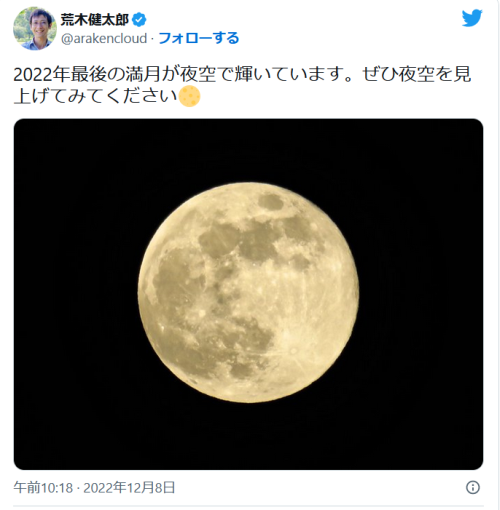Viewport: 500px width, 510px height.
Task: Click the yellow full moon emoji
Action: click(189, 96)
